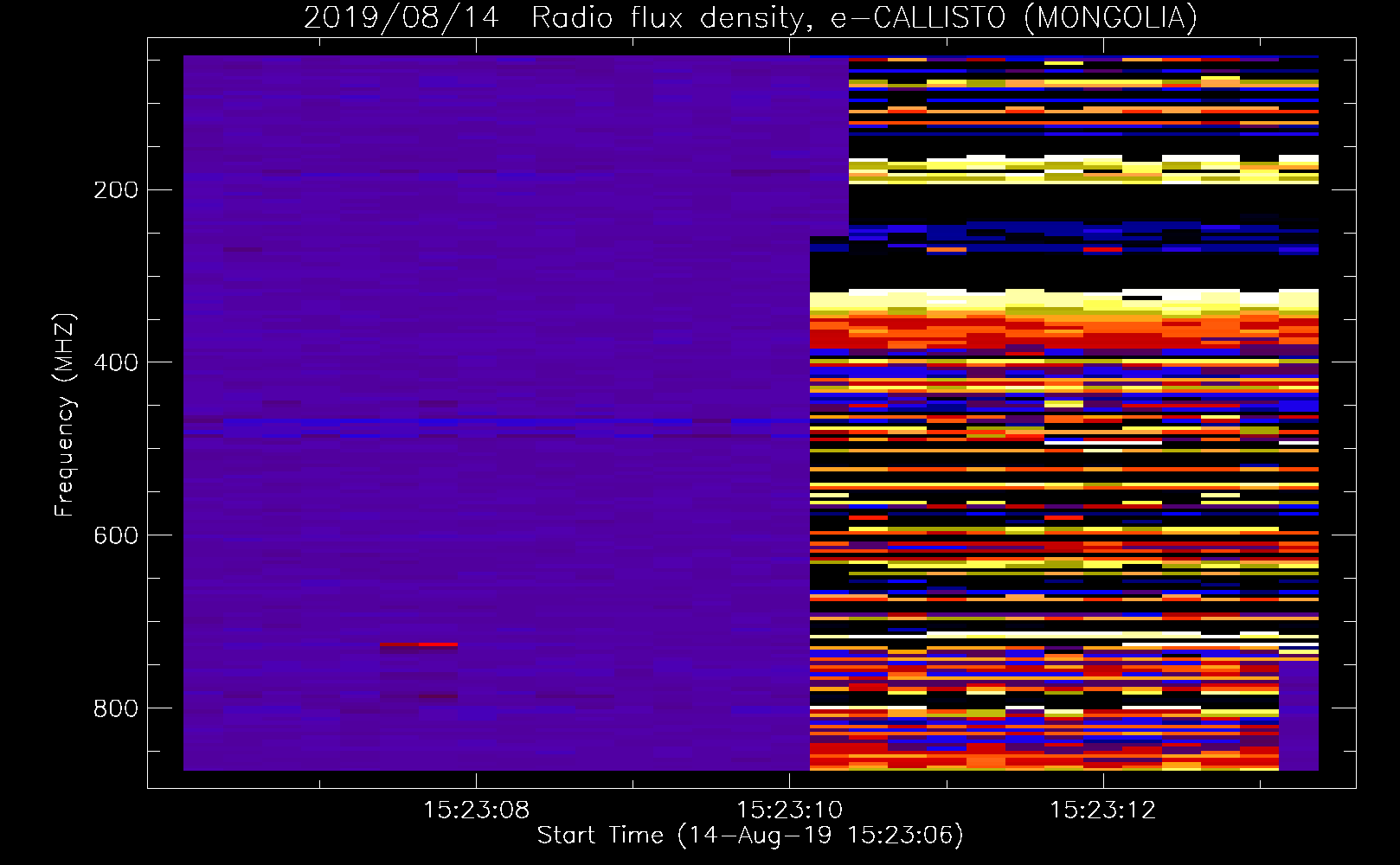Select the 'Frequency (MHZ)' y-axis label
1400x865 pixels.
coord(65,414)
